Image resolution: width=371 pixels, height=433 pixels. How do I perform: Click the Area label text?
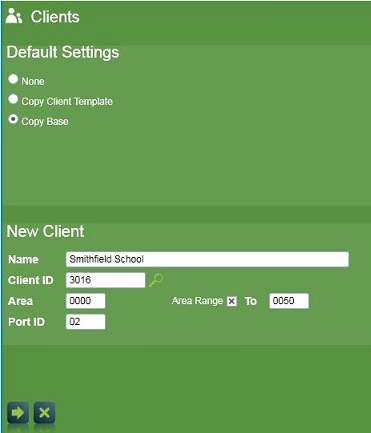coord(20,301)
